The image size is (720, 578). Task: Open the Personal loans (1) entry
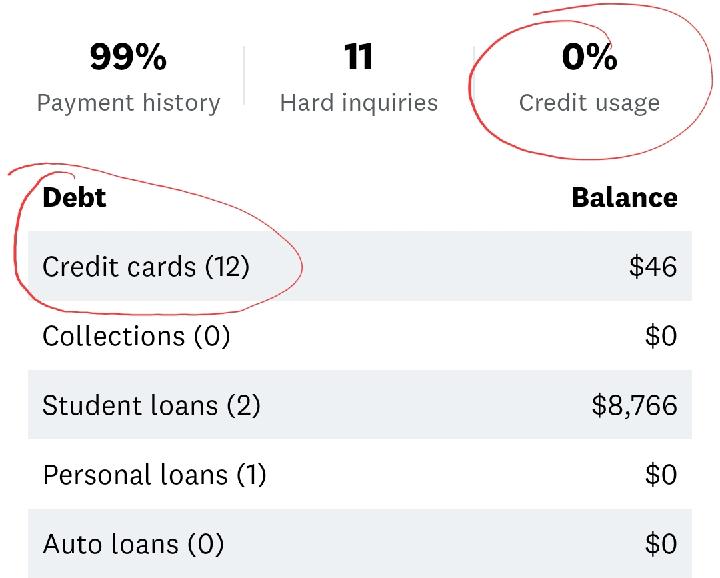(154, 474)
